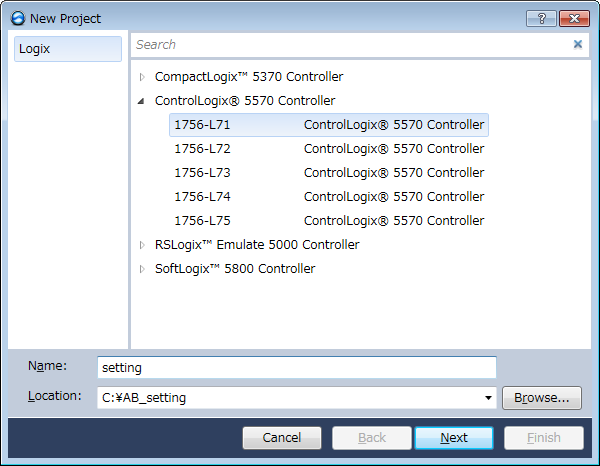600x466 pixels.
Task: Select Logix category in left panel
Action: tap(68, 49)
